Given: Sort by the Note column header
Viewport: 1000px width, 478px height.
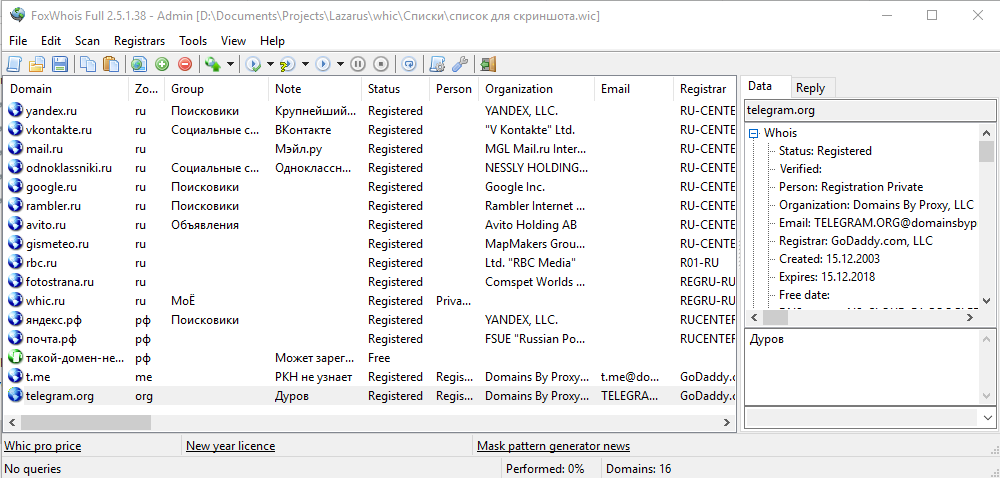Looking at the screenshot, I should (315, 89).
